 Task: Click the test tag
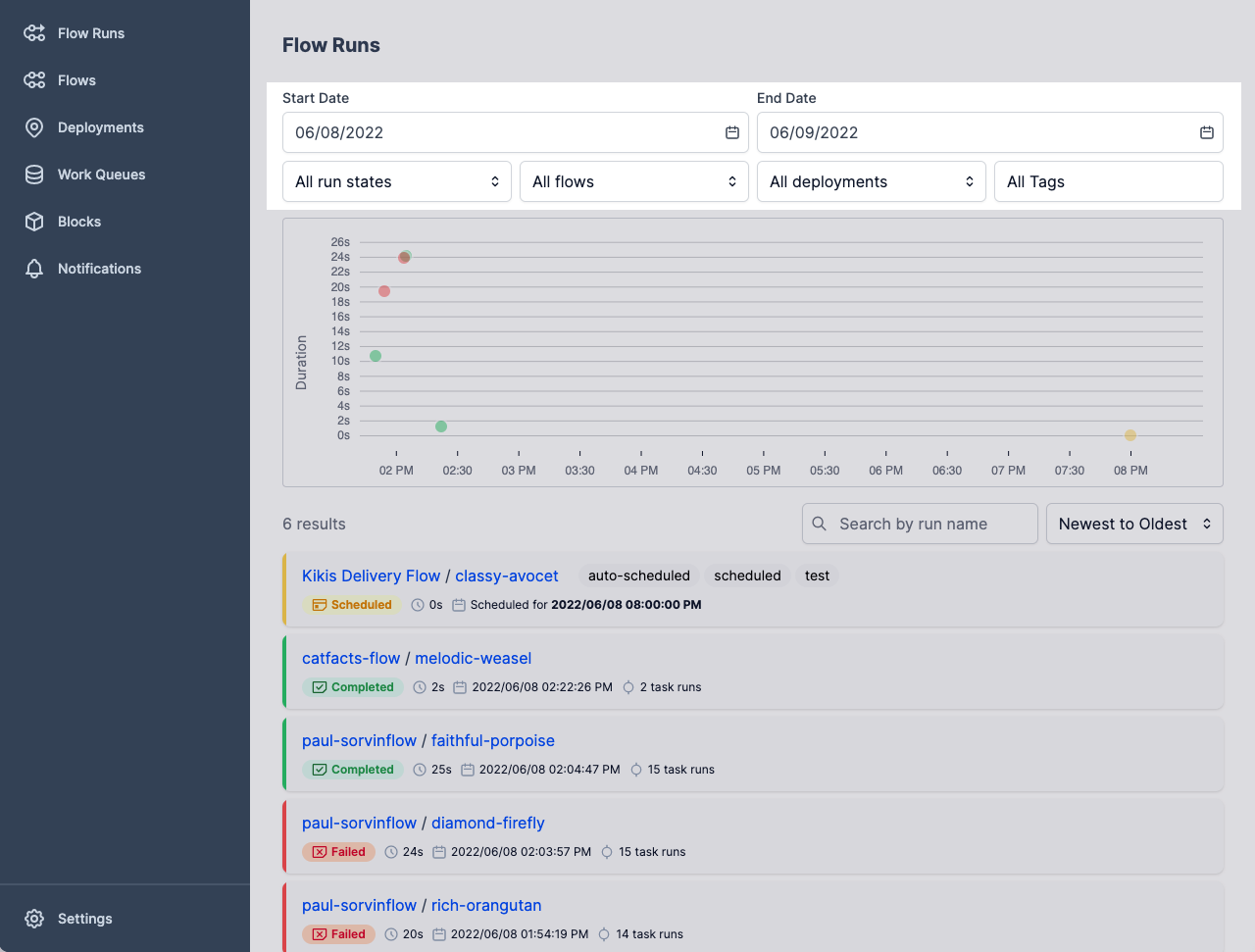(817, 576)
